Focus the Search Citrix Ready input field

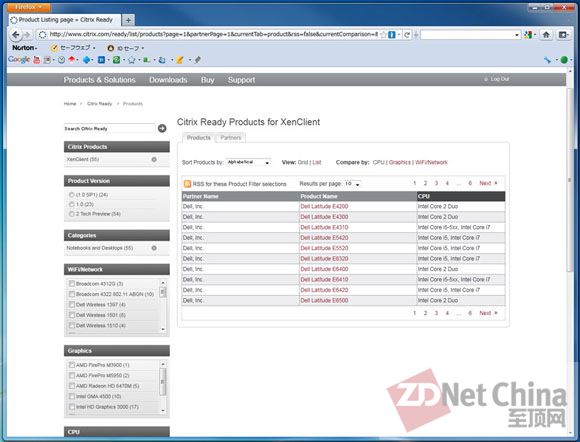tap(109, 128)
